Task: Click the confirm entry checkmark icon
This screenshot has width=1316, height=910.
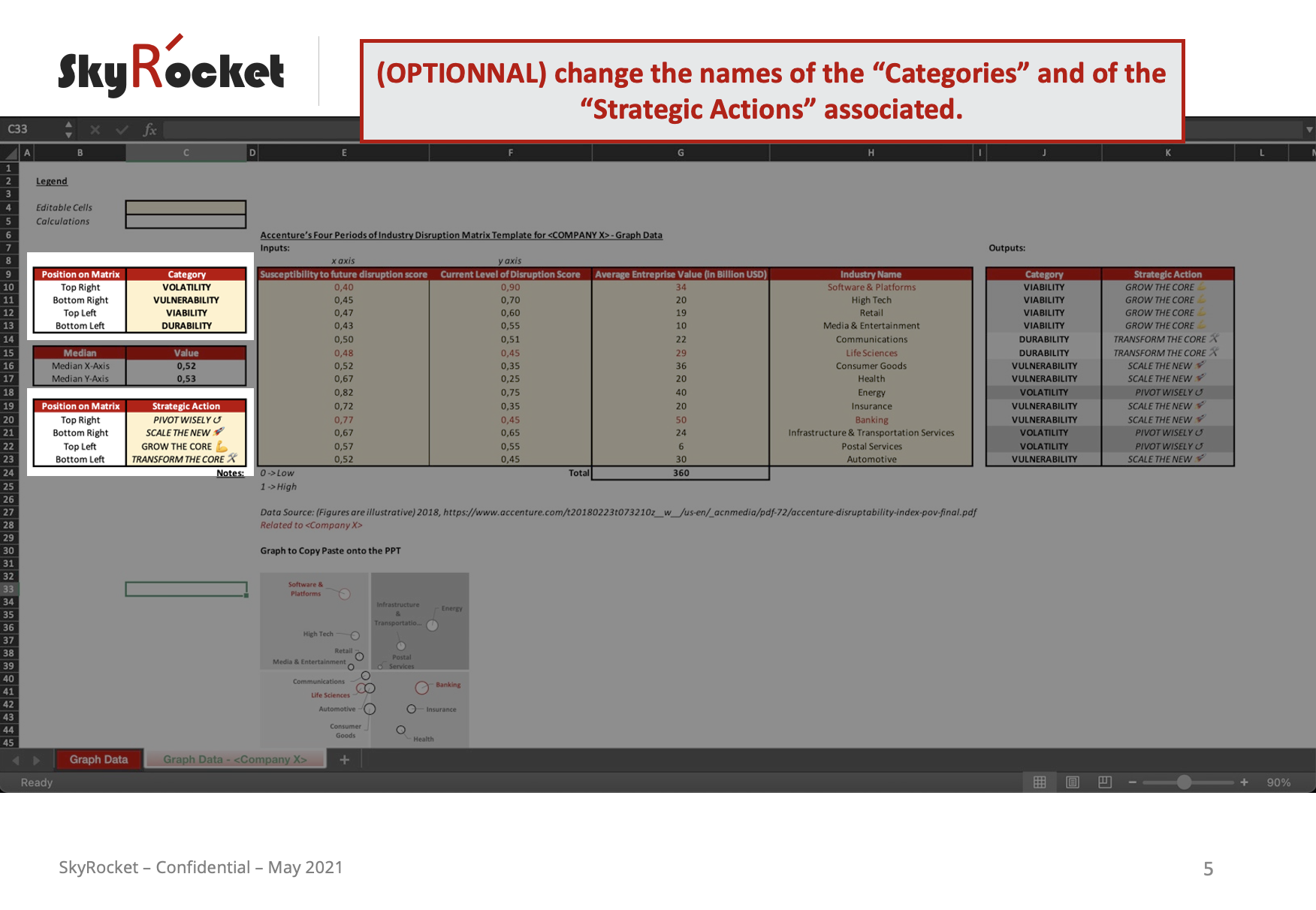Action: click(122, 130)
